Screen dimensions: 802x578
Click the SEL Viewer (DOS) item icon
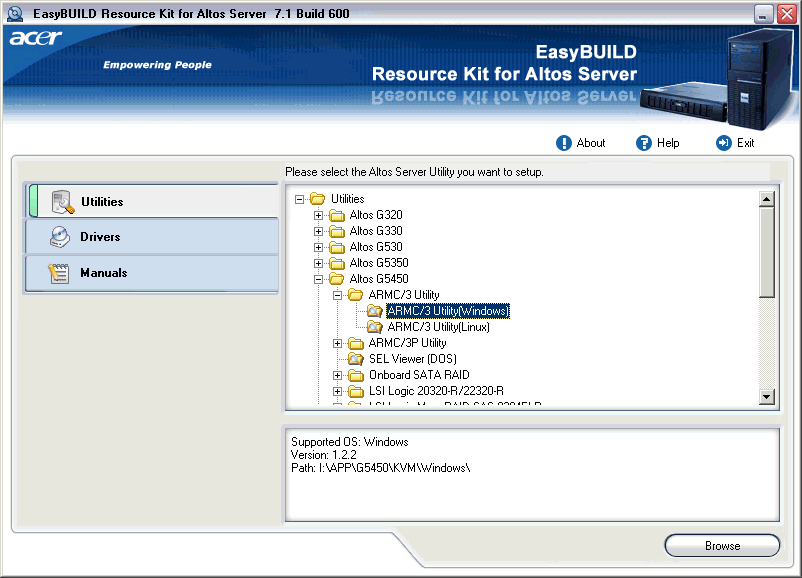coord(355,359)
